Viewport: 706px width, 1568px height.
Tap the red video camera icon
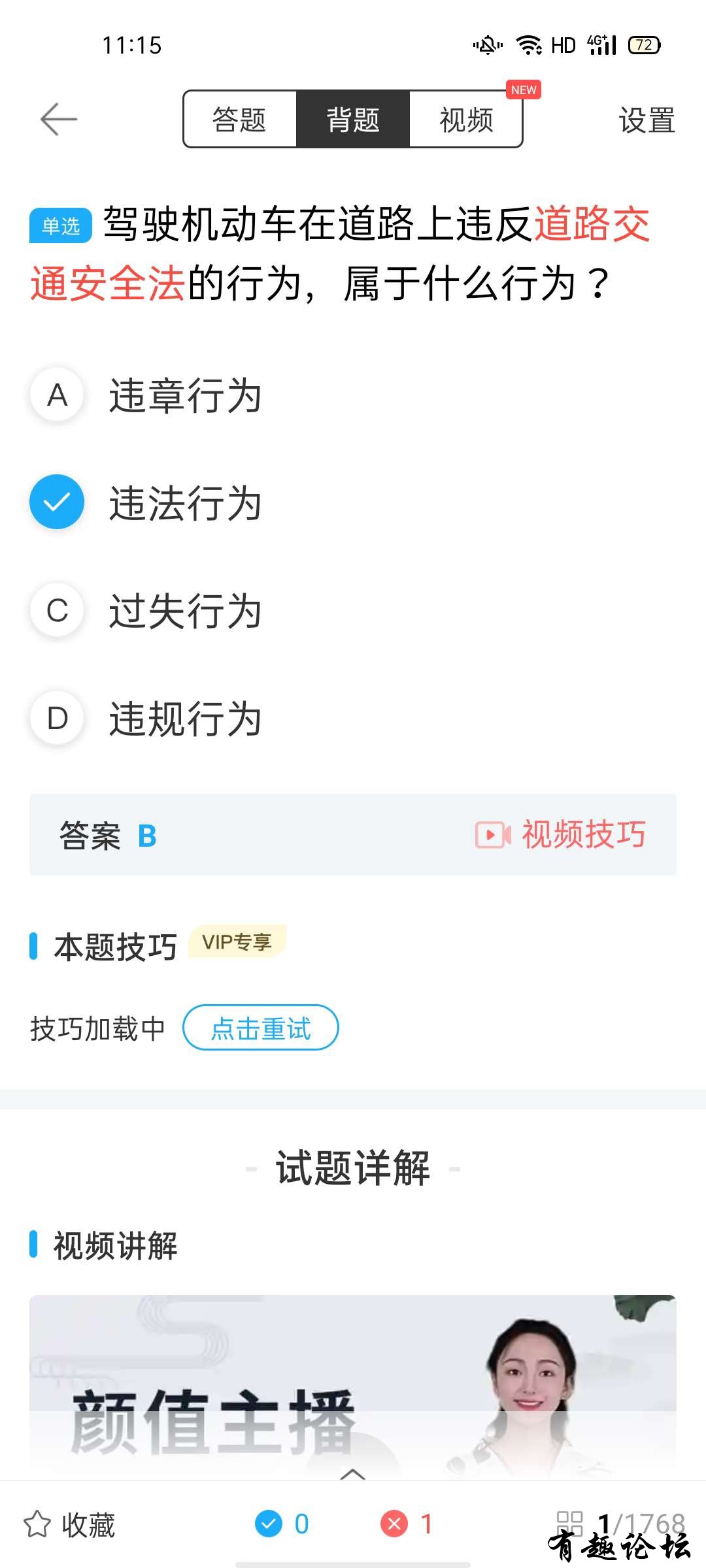tap(493, 834)
